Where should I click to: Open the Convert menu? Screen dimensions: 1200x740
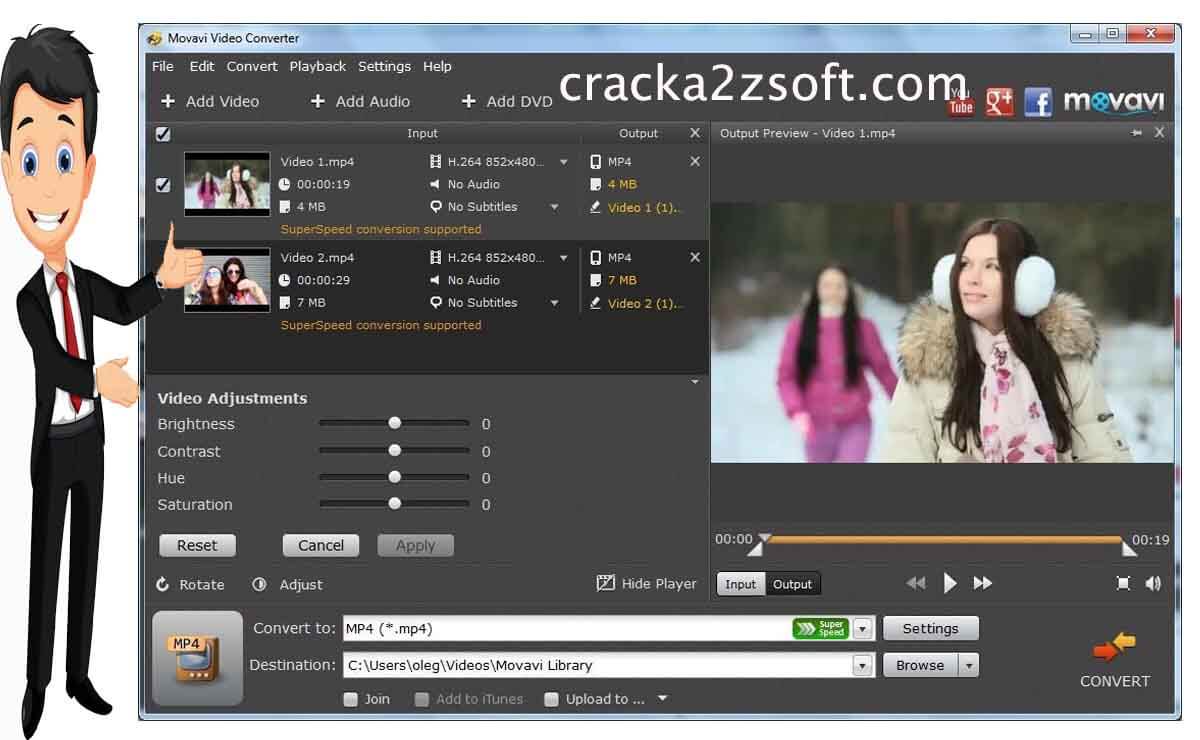(252, 66)
